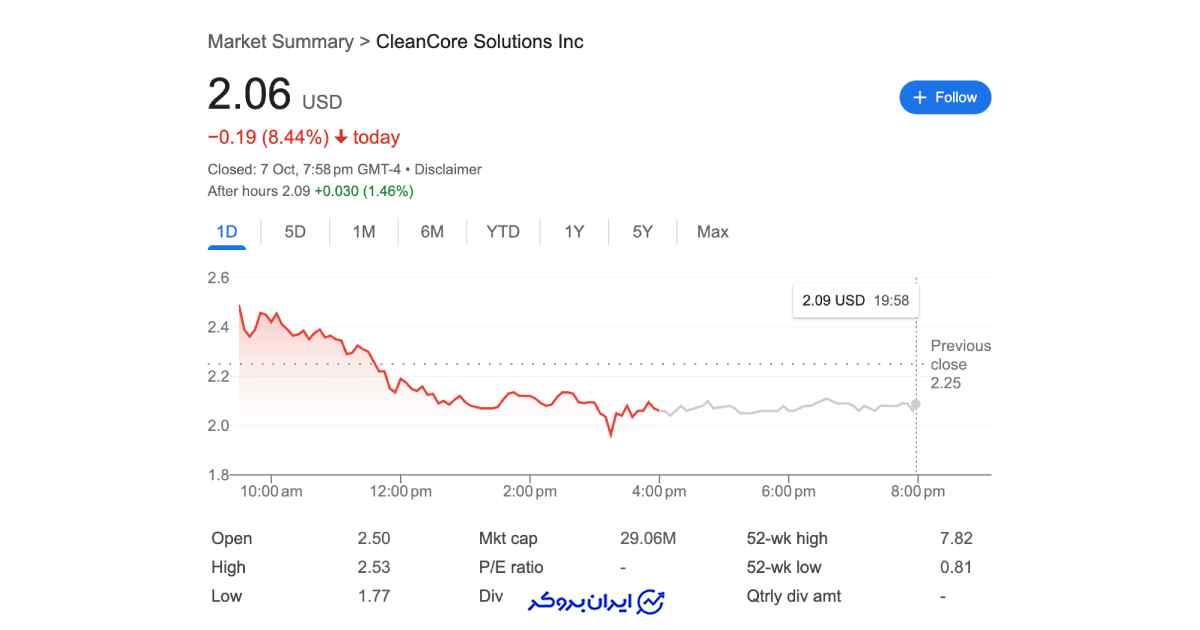Select the Max time range
This screenshot has width=1200, height=630.
[x=713, y=232]
